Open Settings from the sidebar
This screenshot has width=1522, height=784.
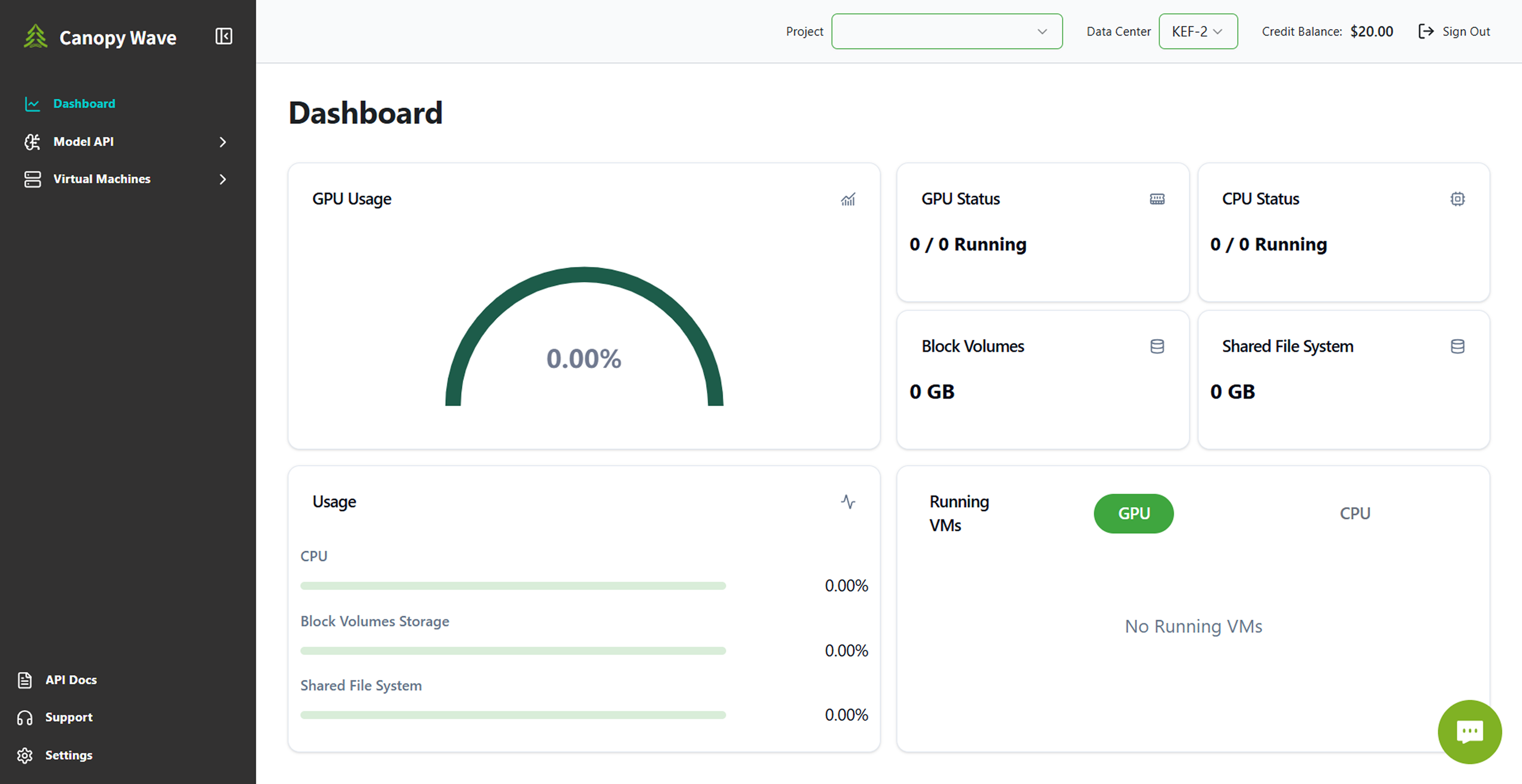pyautogui.click(x=69, y=755)
